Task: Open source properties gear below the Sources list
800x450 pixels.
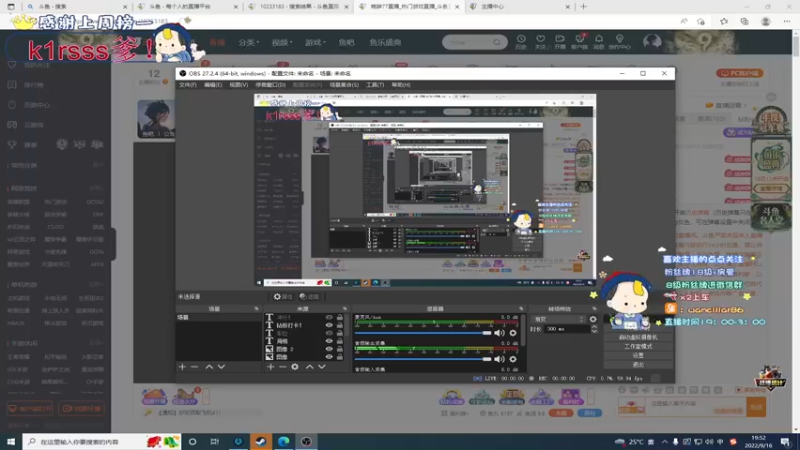Action: click(x=295, y=366)
